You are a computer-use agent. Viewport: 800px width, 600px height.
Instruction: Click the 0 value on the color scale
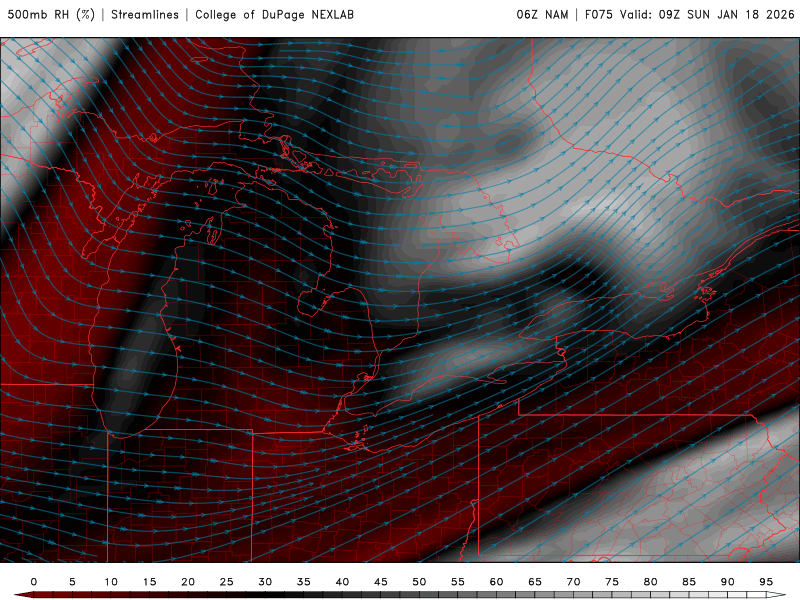(x=34, y=582)
